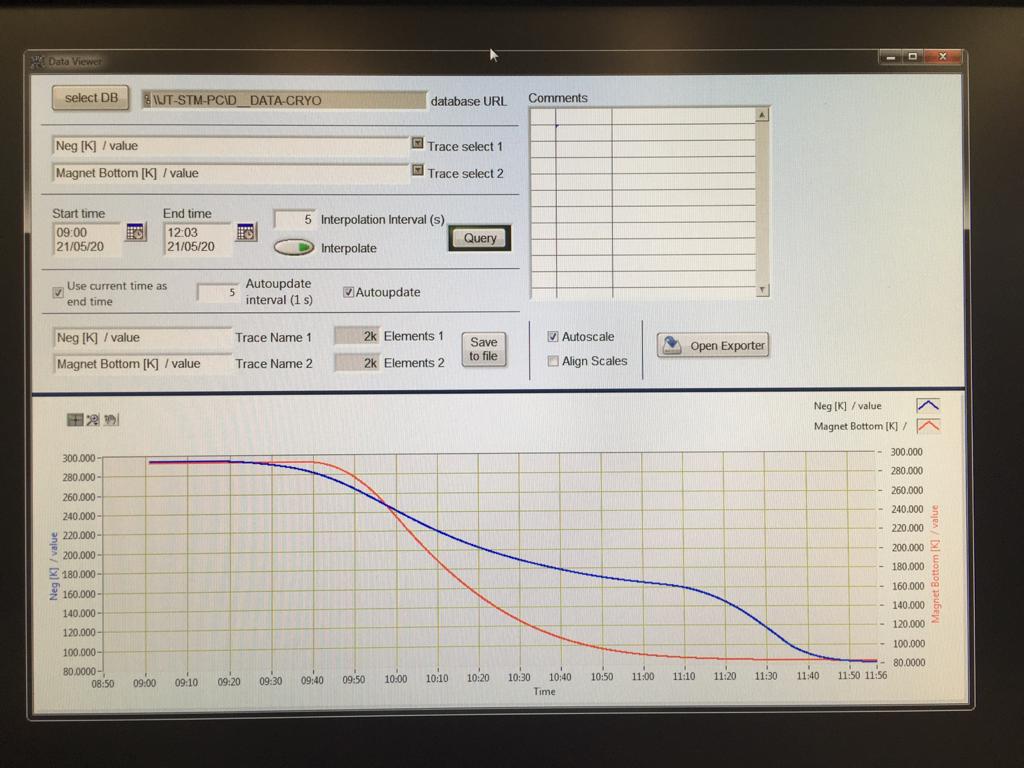Uncheck 'Use current time as end time'
1024x768 pixels.
(58, 293)
